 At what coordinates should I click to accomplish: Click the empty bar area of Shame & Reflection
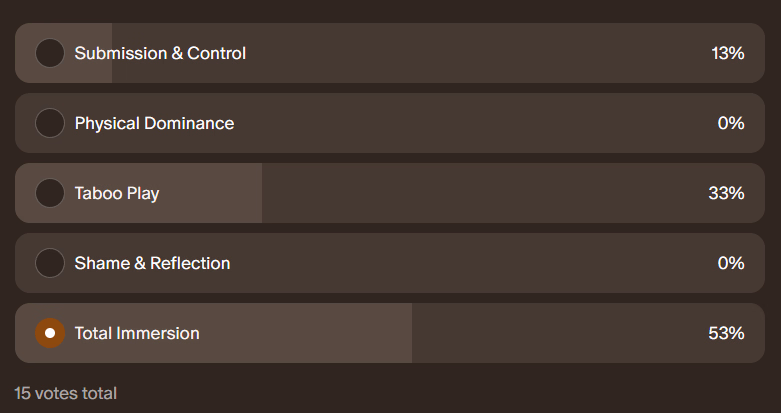point(450,263)
